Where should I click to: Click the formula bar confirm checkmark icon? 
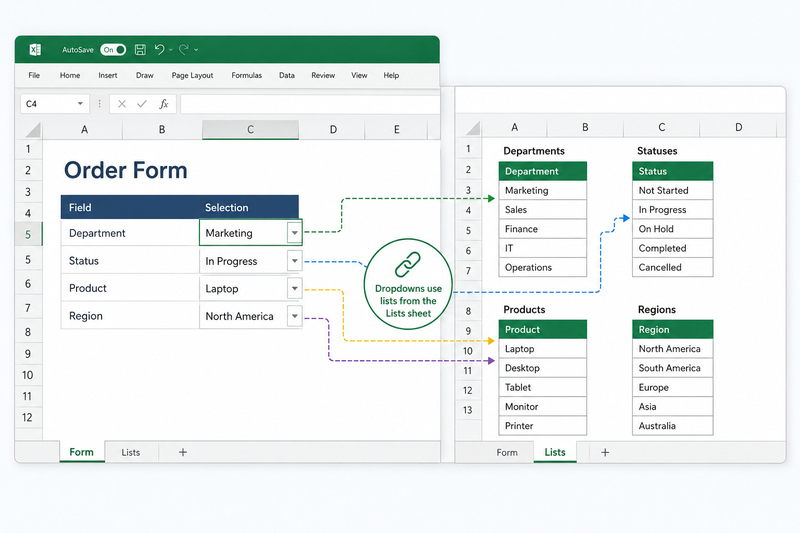(x=142, y=104)
